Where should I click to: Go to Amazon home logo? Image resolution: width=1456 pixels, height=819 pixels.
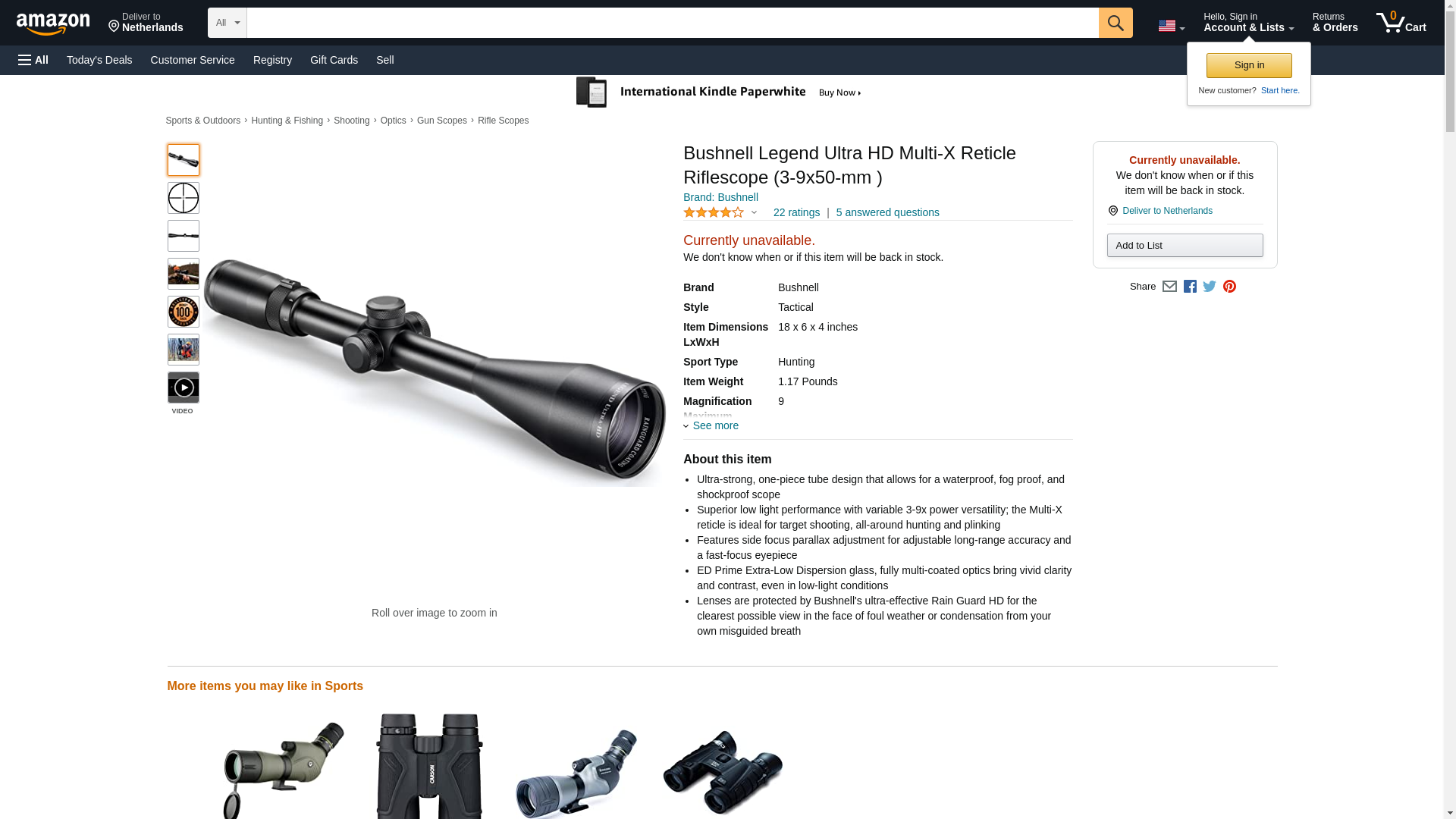coord(53,24)
